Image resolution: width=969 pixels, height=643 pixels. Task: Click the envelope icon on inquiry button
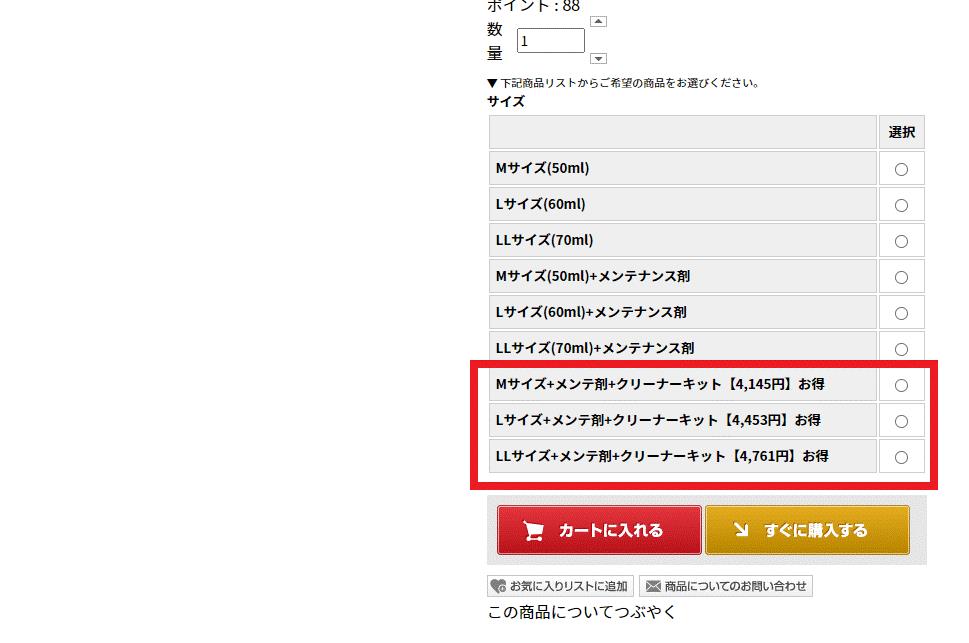coord(653,586)
